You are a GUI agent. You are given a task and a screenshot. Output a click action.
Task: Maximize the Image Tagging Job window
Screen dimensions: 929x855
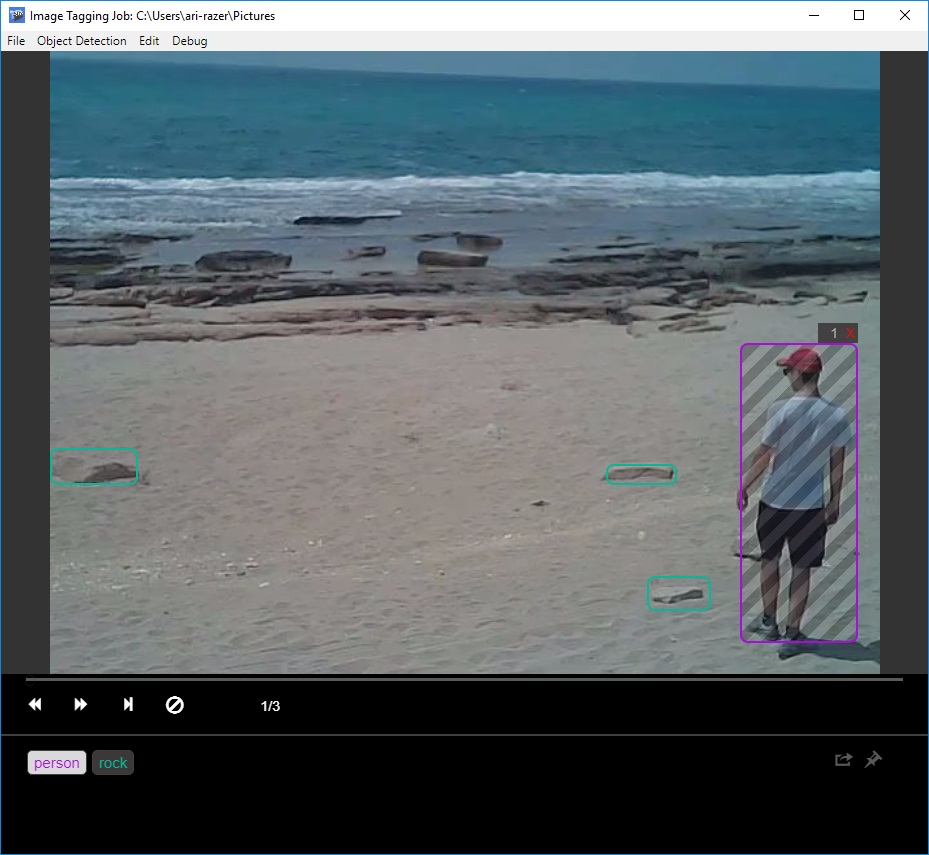[859, 15]
